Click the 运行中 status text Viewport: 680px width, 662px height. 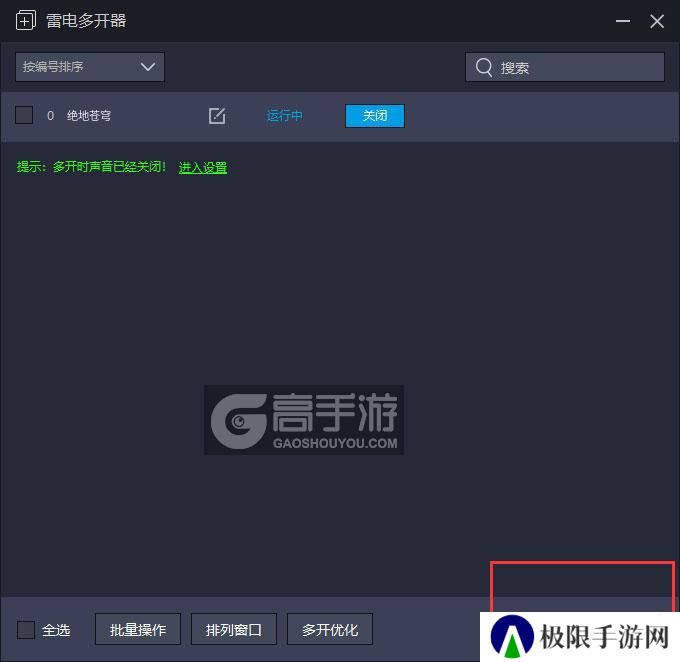click(284, 116)
